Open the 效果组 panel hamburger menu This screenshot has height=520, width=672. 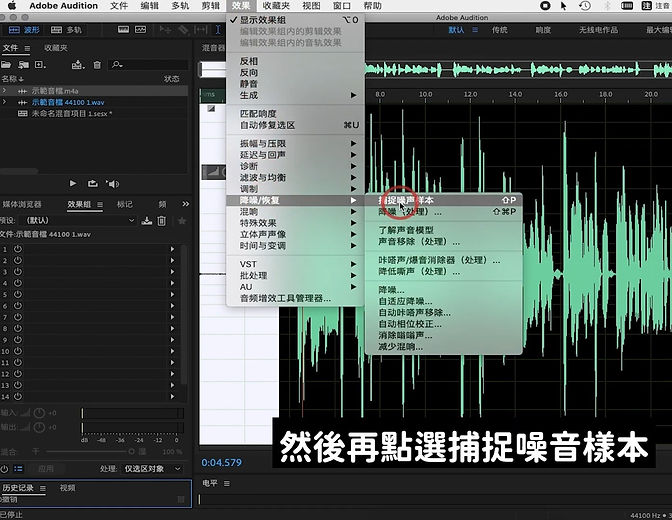point(100,204)
